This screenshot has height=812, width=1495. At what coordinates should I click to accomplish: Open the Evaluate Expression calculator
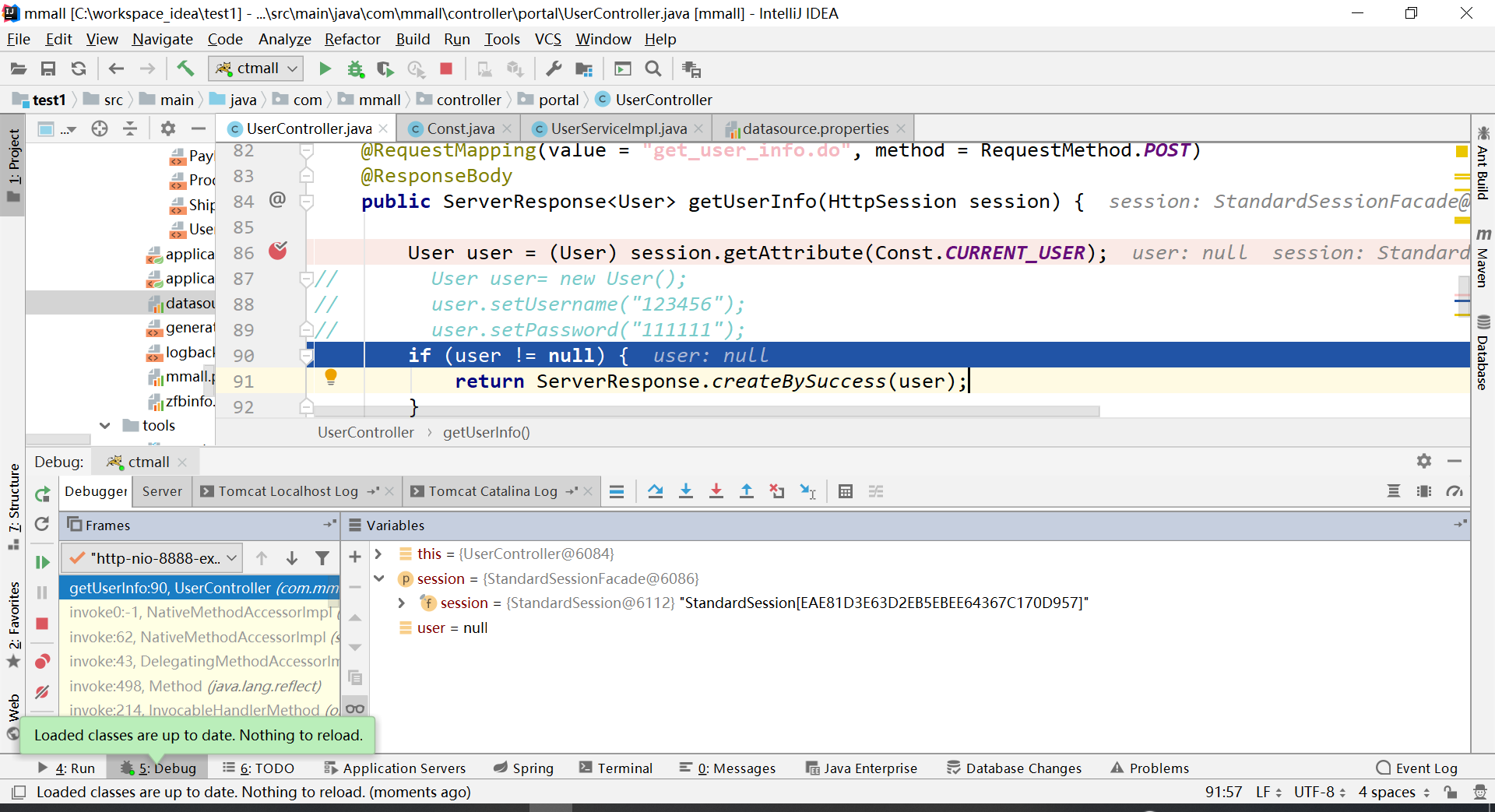[846, 491]
